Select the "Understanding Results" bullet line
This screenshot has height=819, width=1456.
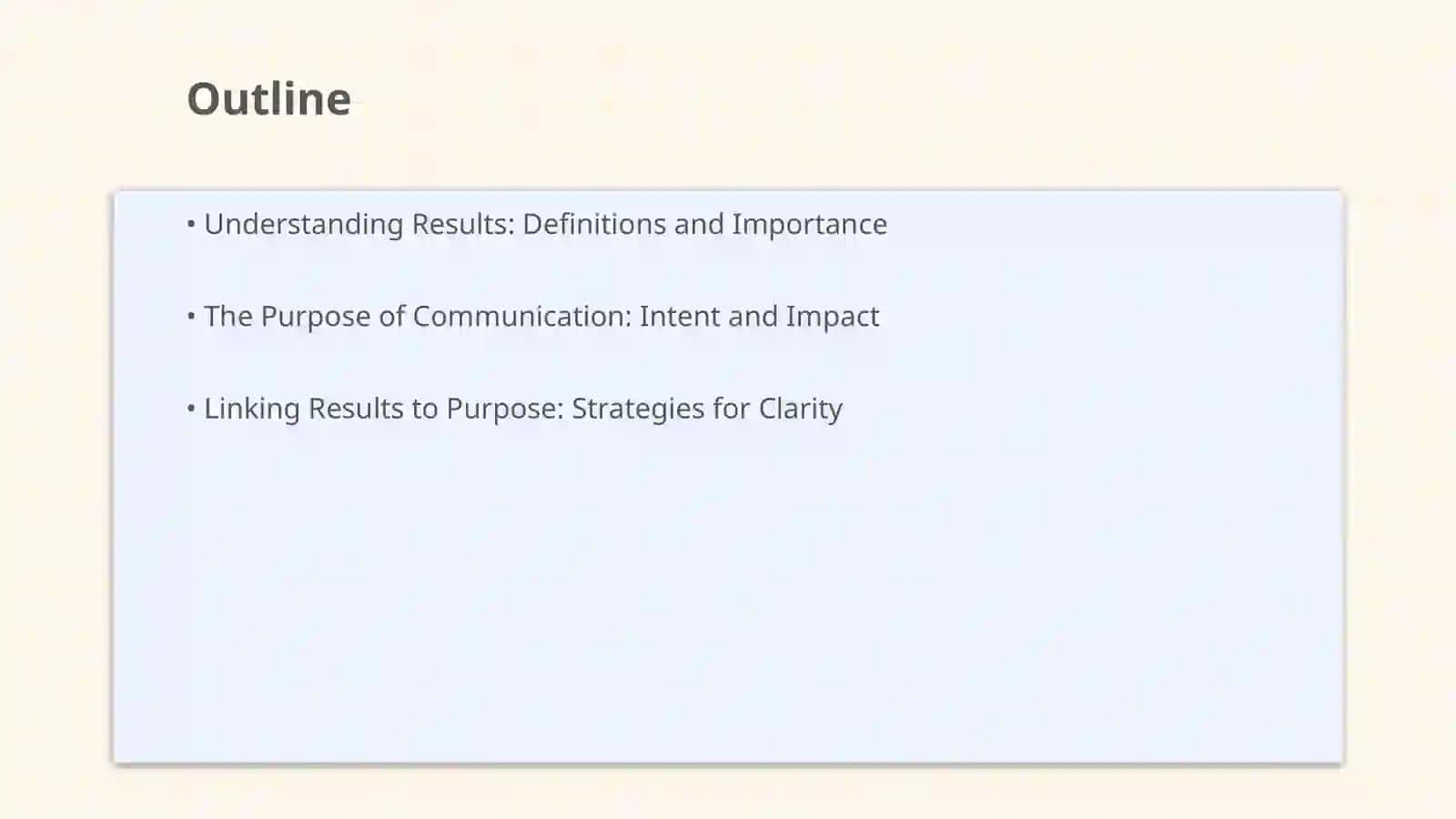pyautogui.click(x=537, y=224)
